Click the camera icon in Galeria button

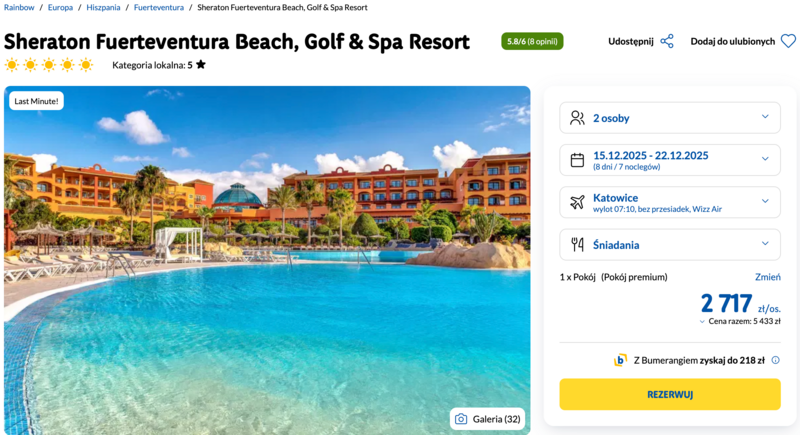pyautogui.click(x=460, y=418)
